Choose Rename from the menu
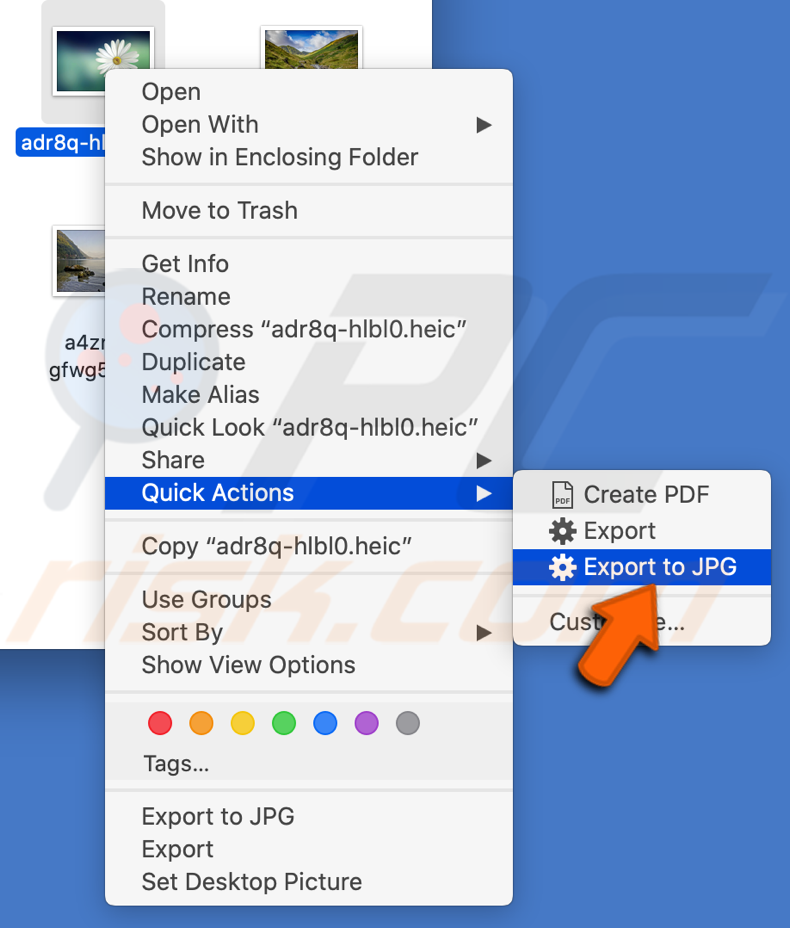This screenshot has height=928, width=790. [x=309, y=297]
